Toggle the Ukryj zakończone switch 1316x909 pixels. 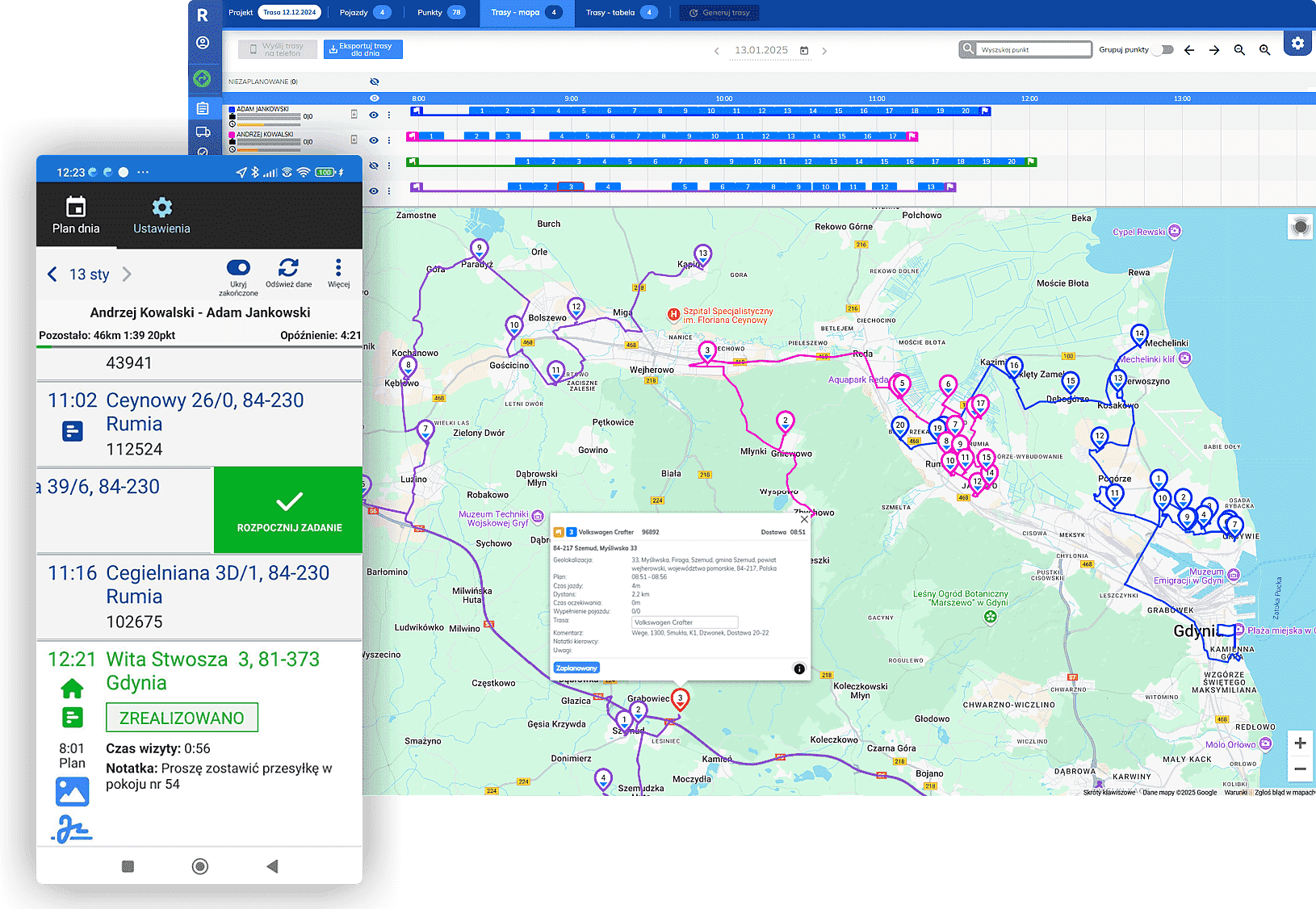pos(238,268)
